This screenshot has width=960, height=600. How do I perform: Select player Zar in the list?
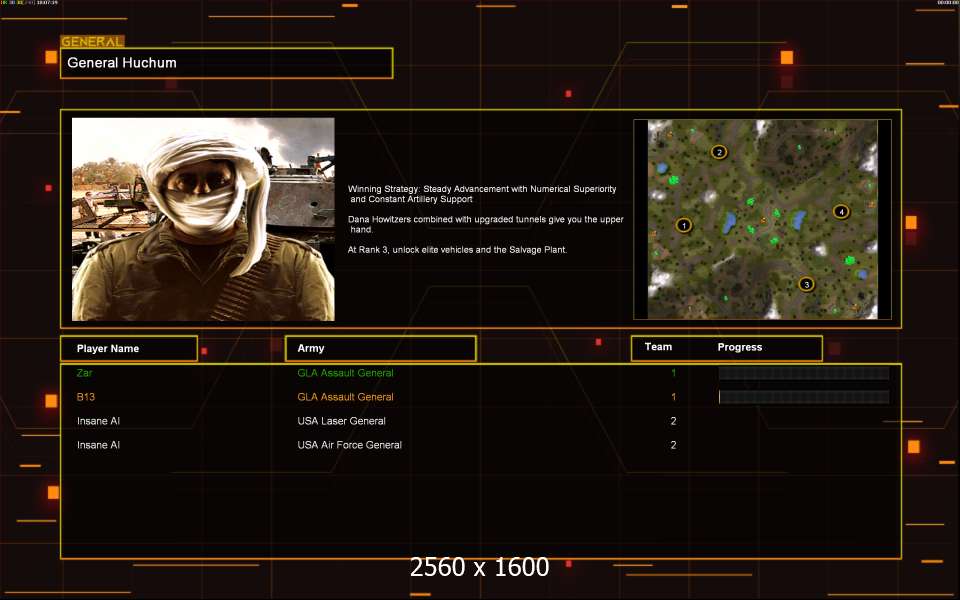[x=84, y=373]
